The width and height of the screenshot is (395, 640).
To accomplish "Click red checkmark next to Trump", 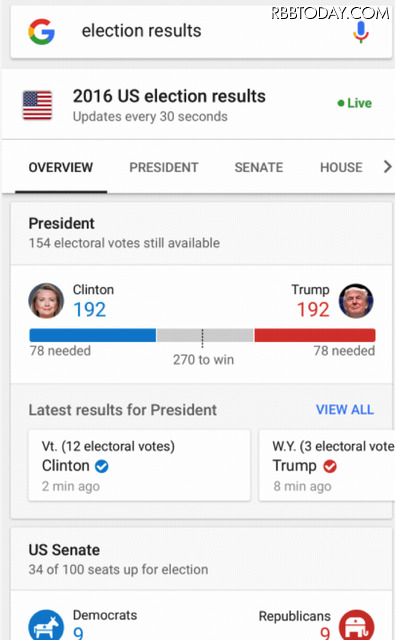I will 330,466.
